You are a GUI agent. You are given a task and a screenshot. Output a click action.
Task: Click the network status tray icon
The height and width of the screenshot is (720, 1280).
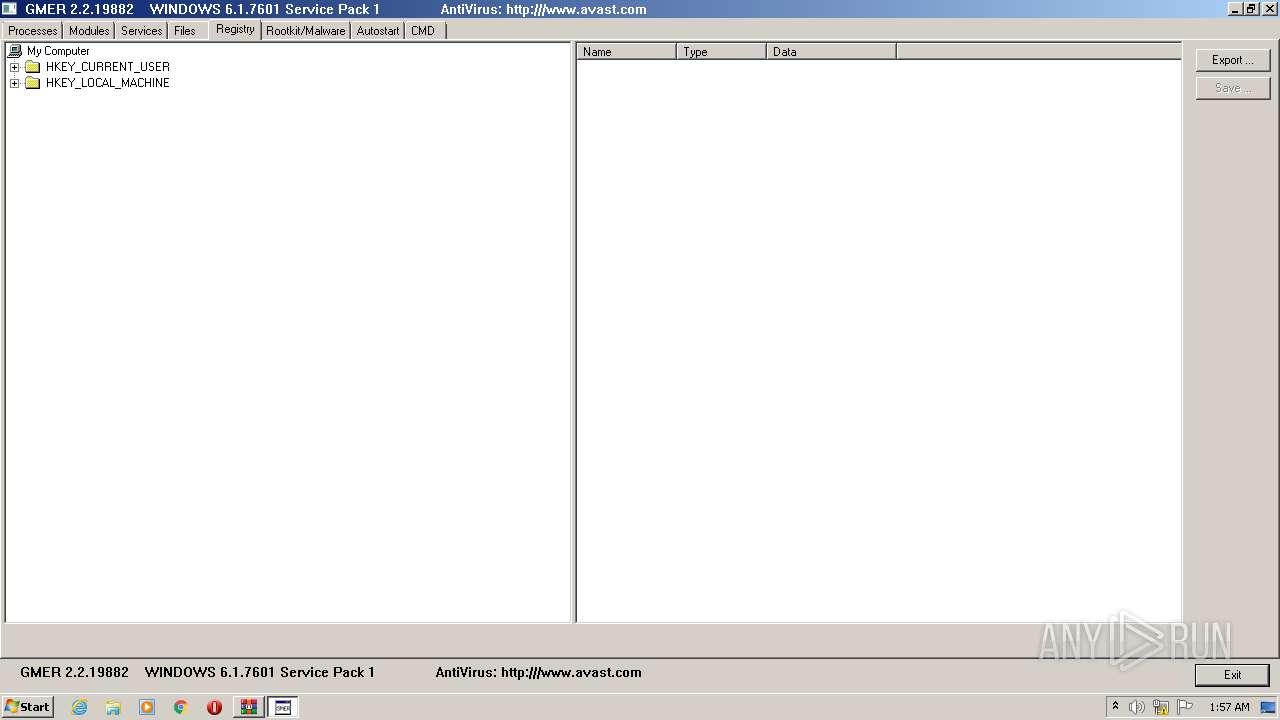(x=1161, y=707)
